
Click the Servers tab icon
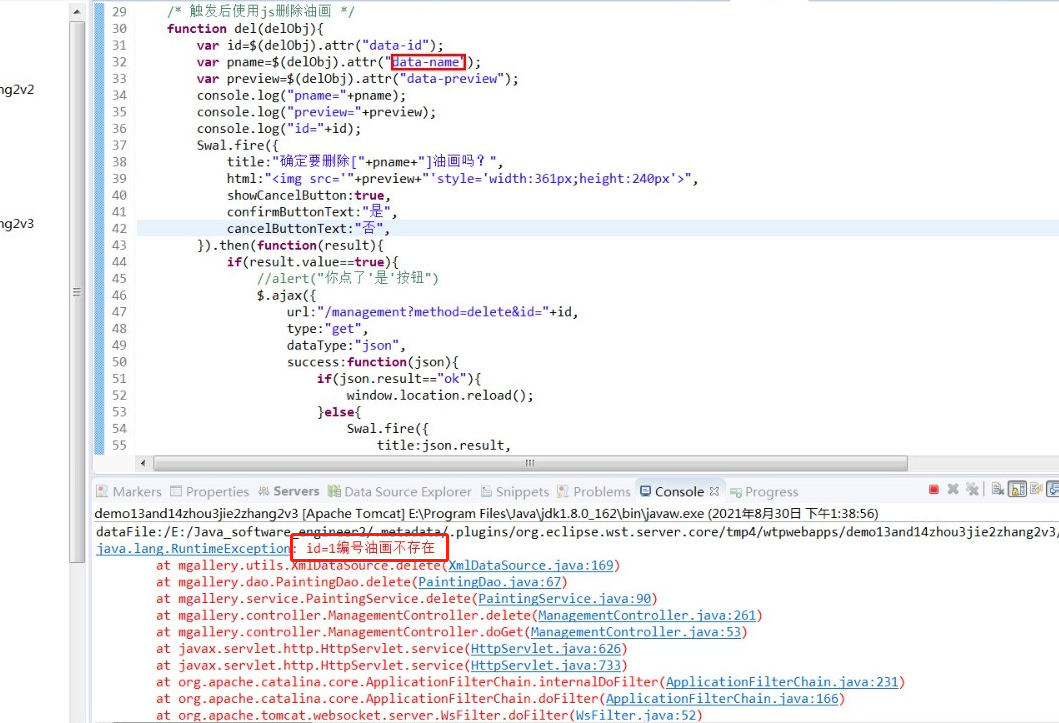coord(264,491)
